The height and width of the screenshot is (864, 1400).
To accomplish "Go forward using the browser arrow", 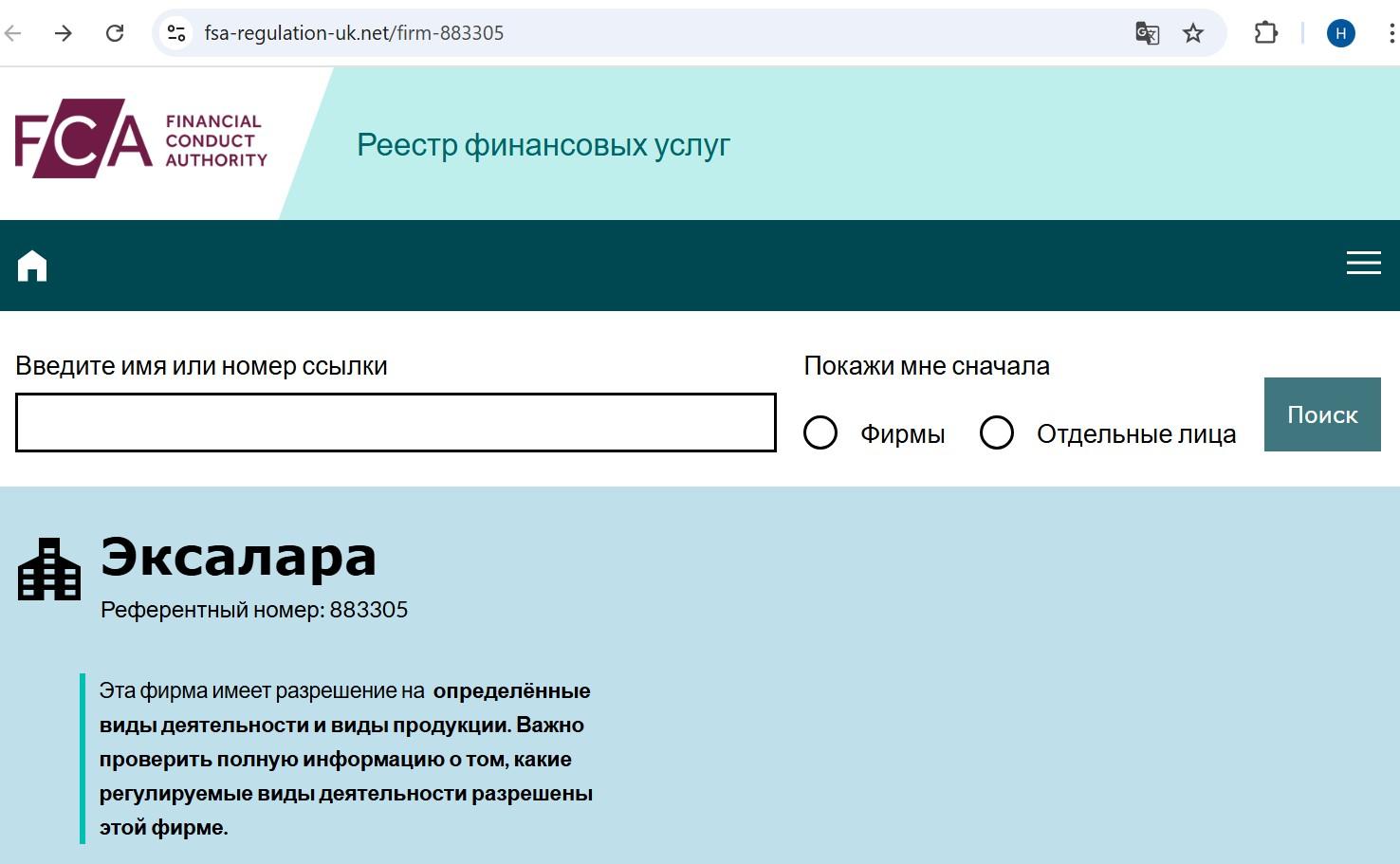I will point(64,33).
